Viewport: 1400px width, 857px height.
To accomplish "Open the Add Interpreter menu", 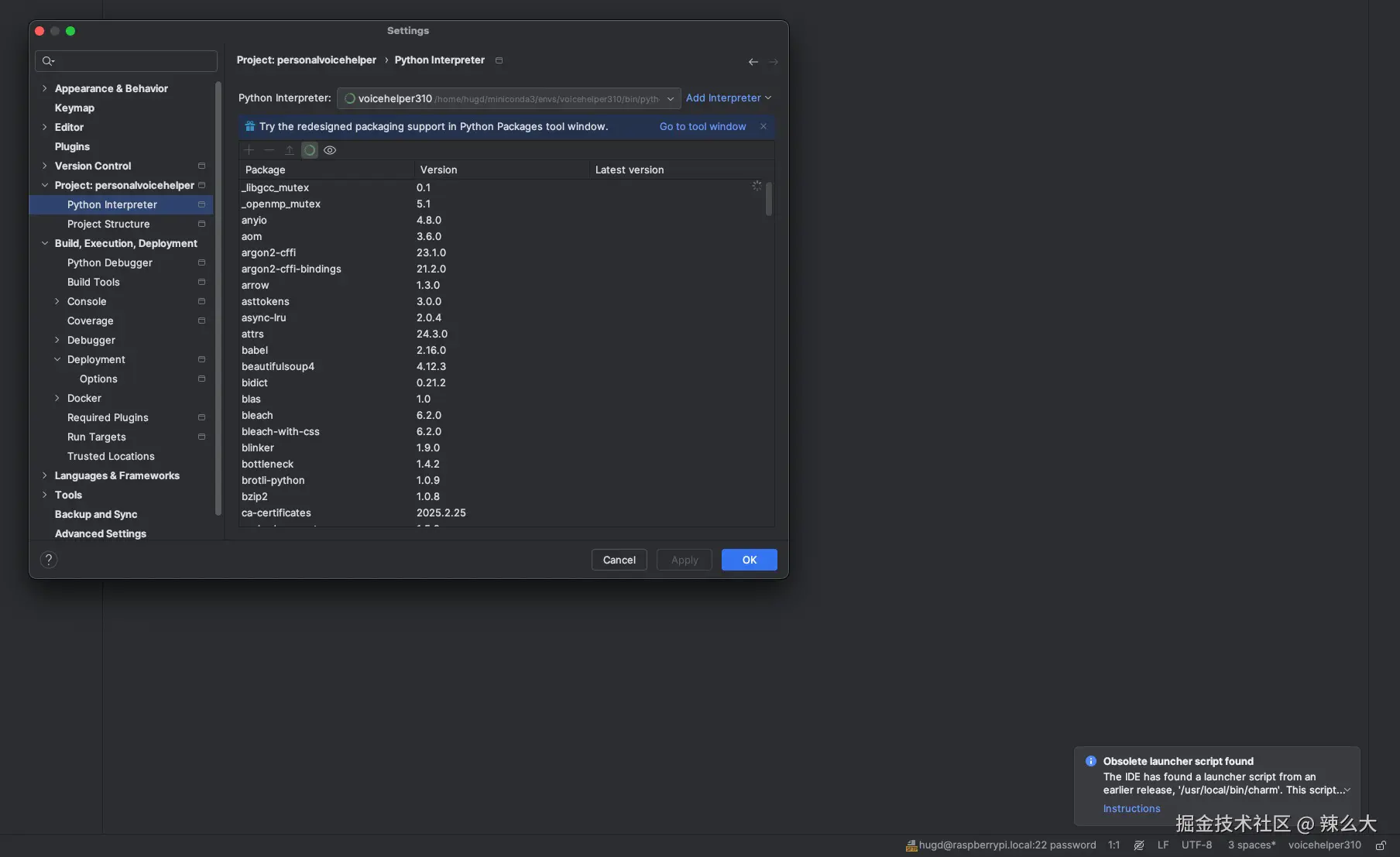I will (x=729, y=98).
